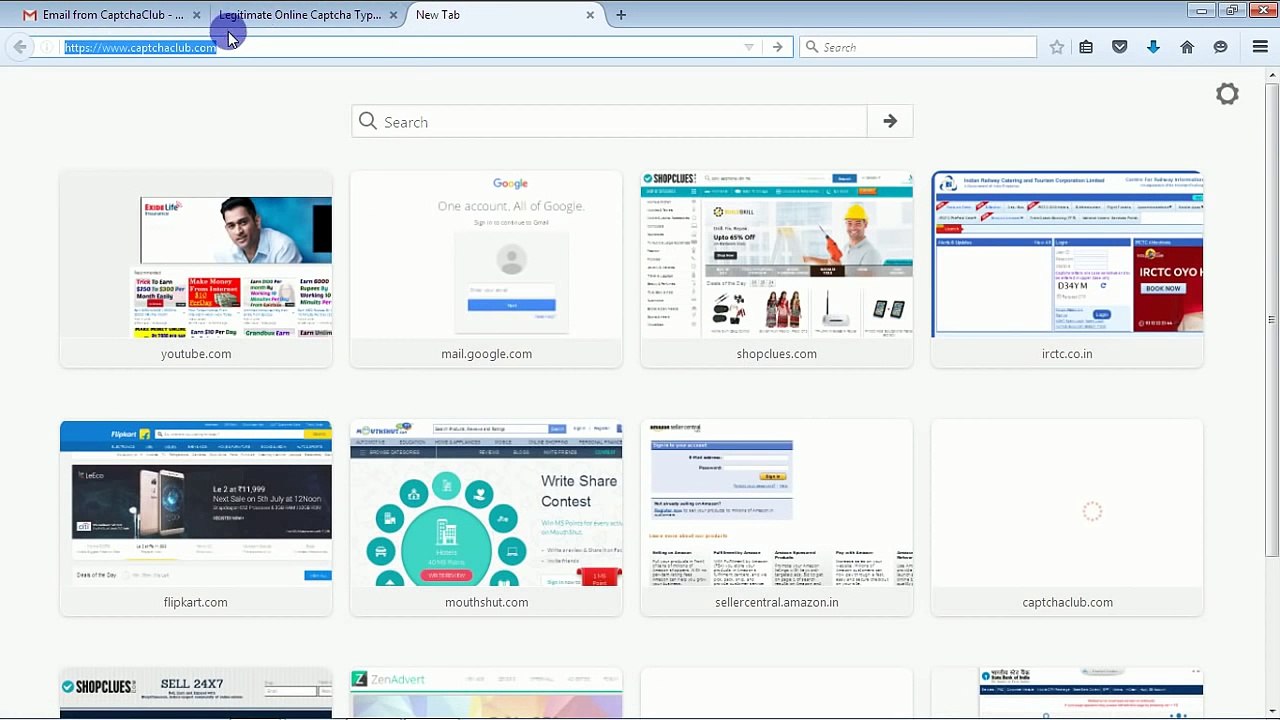This screenshot has height=720, width=1280.
Task: Close the Legitimate Online Captcha tab
Action: point(393,15)
